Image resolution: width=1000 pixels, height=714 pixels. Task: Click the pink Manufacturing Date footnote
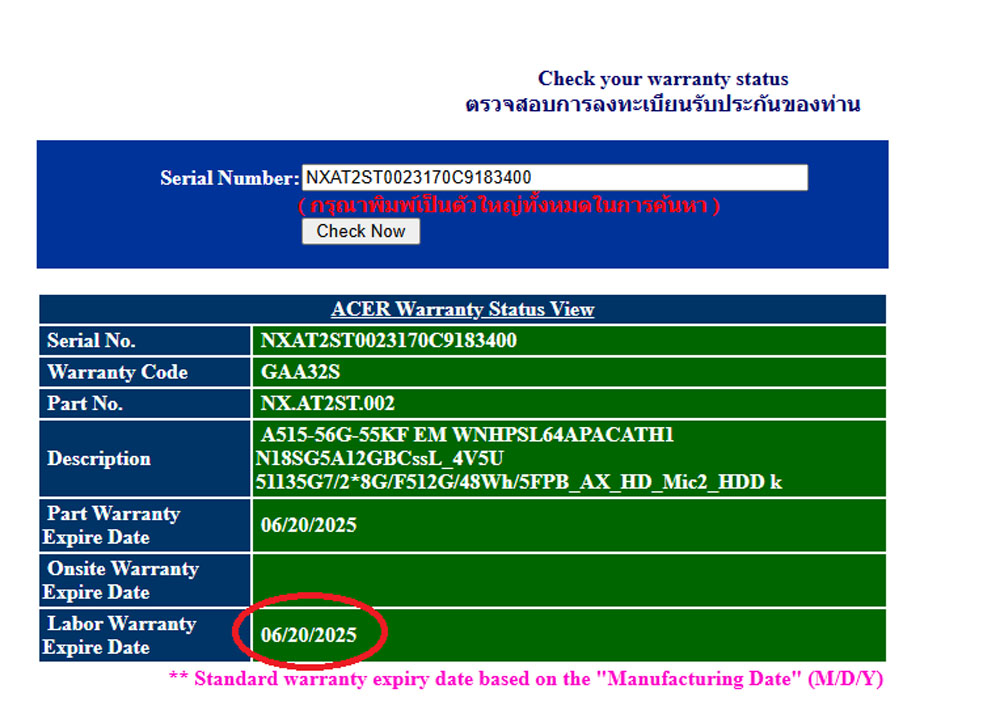point(525,679)
